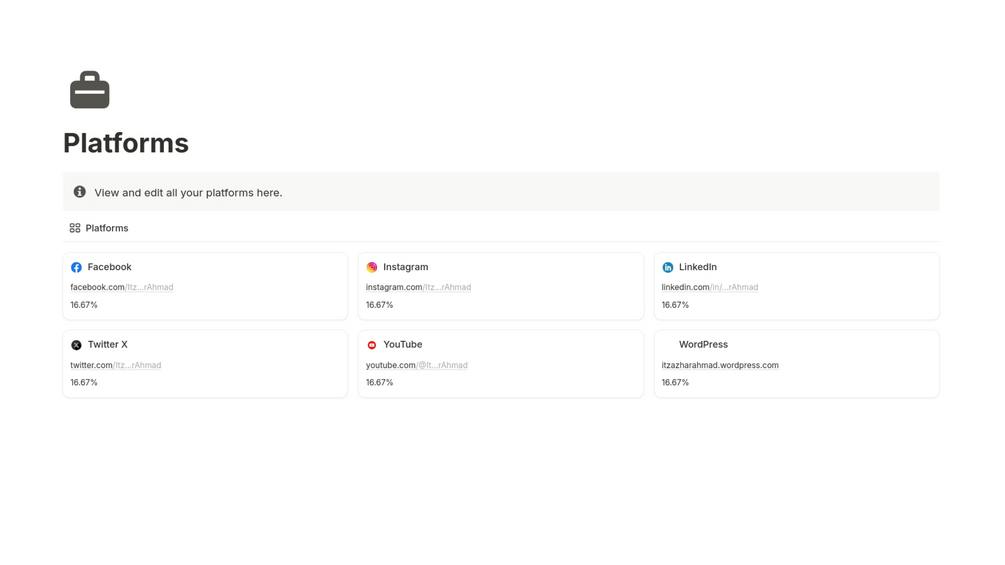Open the YouTube card title
1005x565 pixels.
coord(402,344)
